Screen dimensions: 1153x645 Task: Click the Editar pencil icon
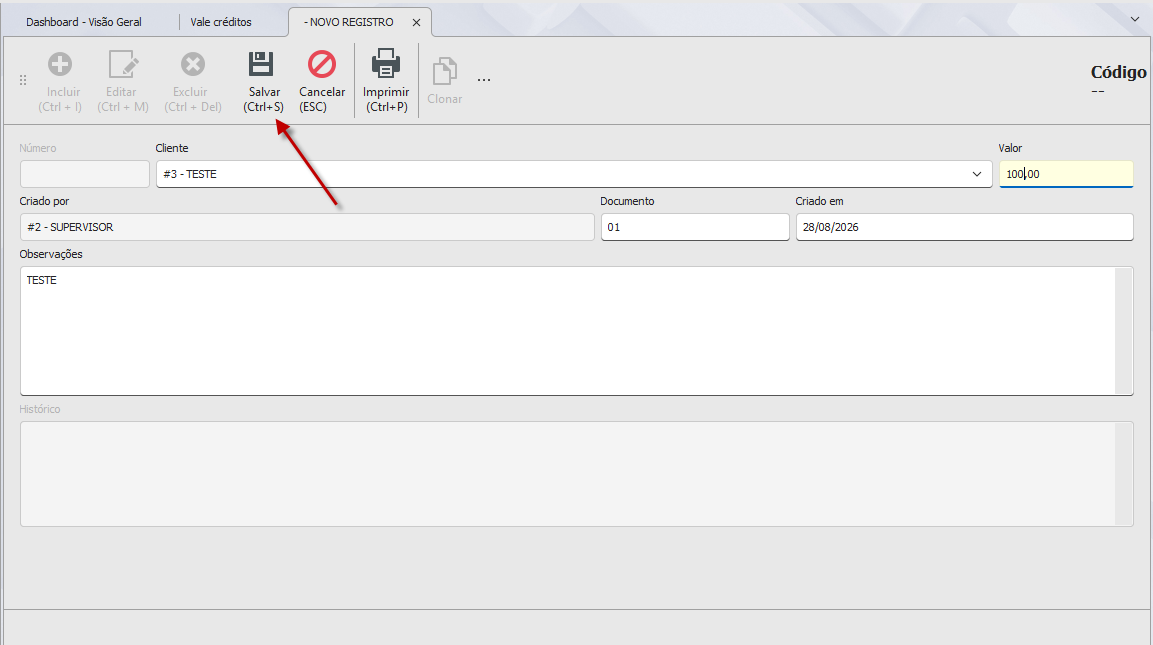[123, 64]
